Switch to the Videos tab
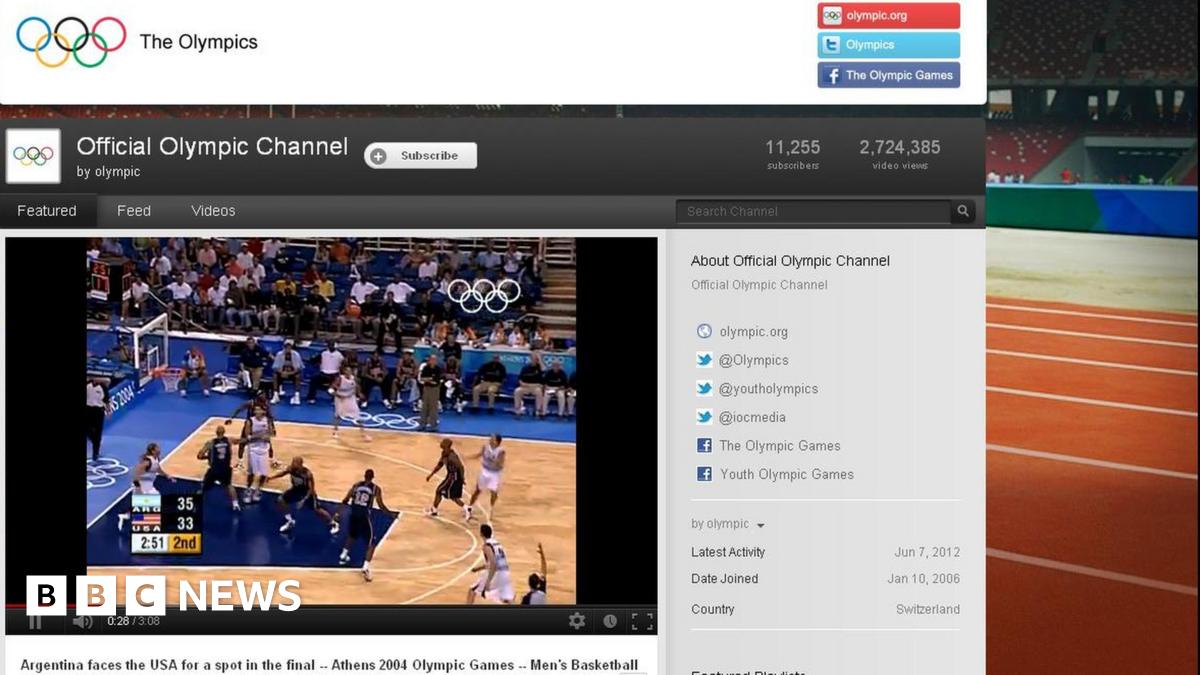 213,211
